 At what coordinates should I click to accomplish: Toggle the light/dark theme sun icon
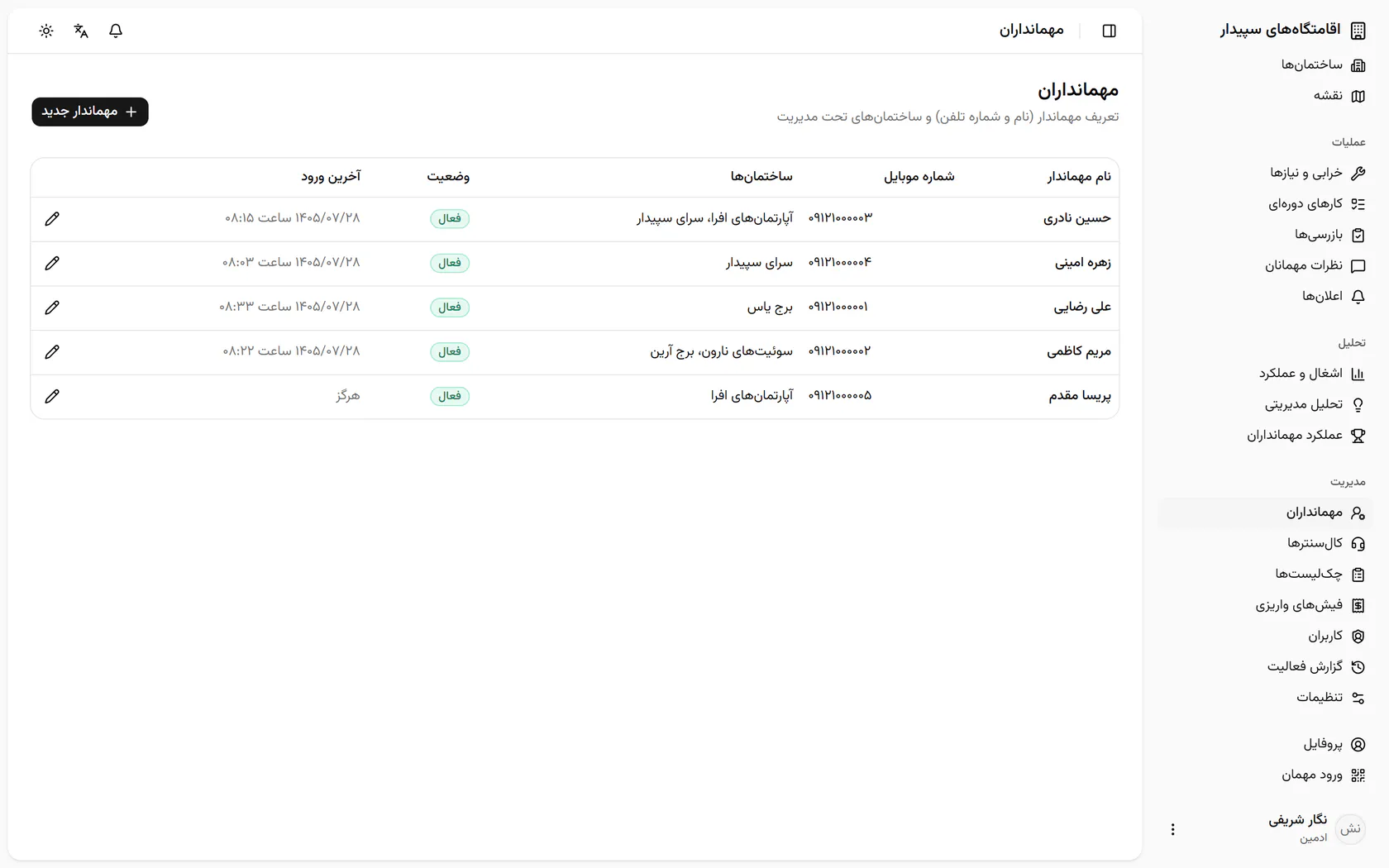pos(46,31)
